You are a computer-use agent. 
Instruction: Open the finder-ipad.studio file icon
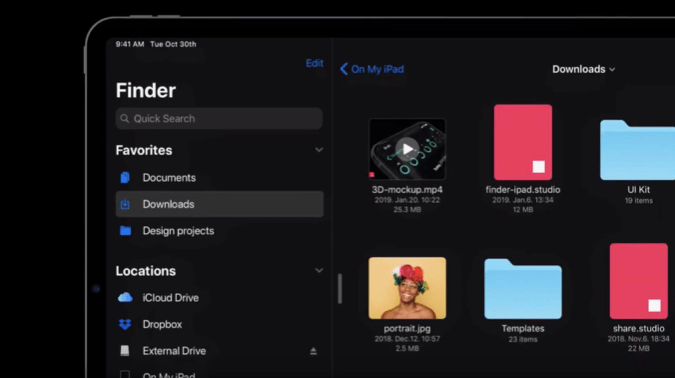point(523,142)
